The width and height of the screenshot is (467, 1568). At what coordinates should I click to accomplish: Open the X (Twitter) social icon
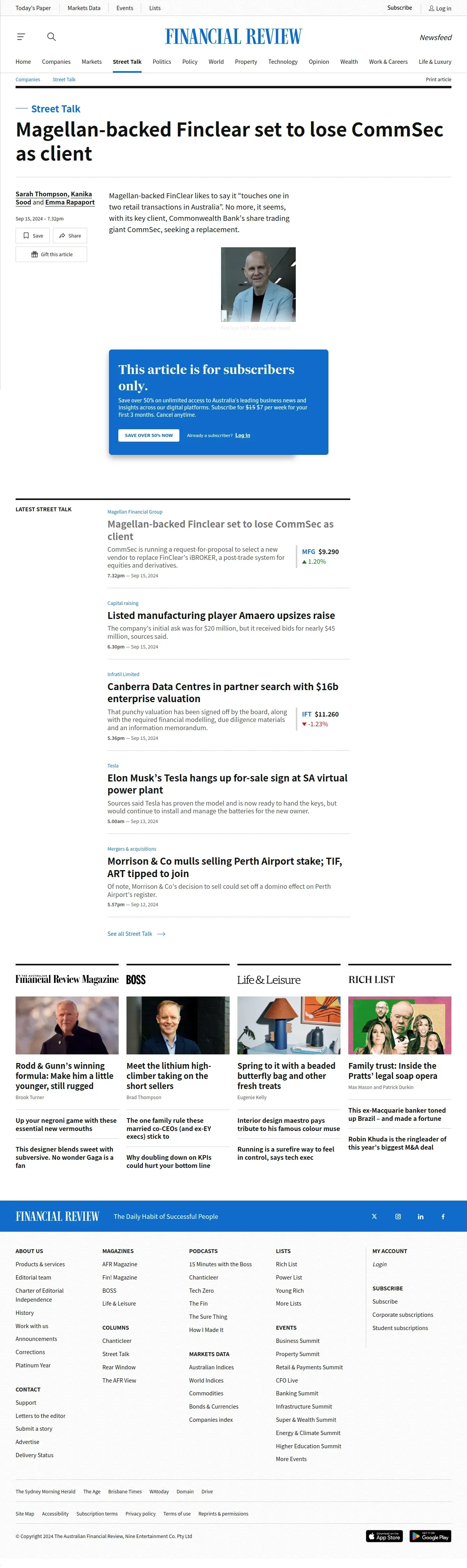374,1216
